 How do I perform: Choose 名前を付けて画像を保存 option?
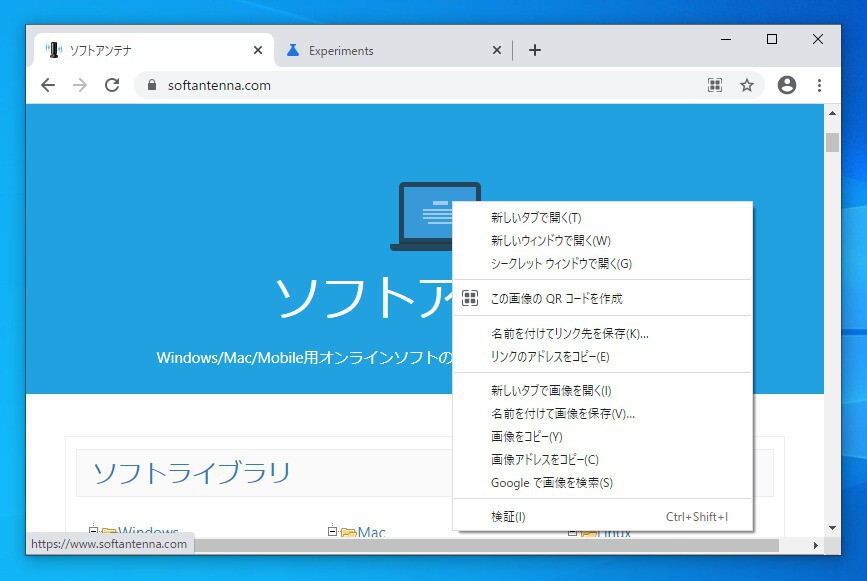pos(563,414)
